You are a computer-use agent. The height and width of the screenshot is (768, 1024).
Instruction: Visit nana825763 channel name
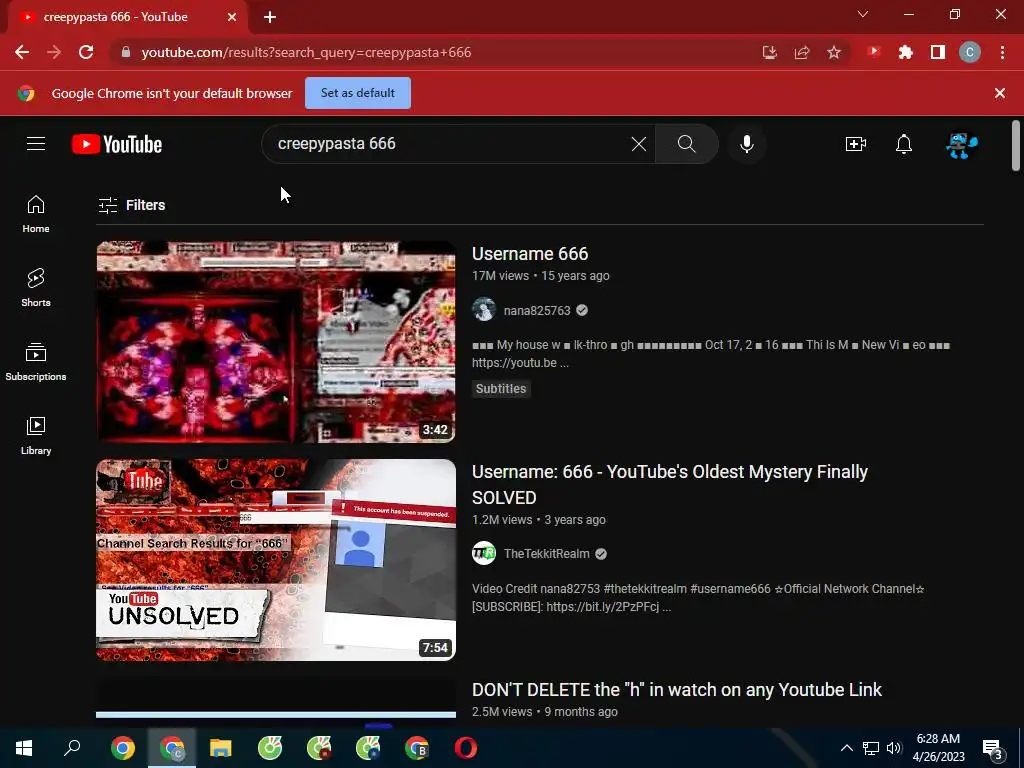(537, 310)
